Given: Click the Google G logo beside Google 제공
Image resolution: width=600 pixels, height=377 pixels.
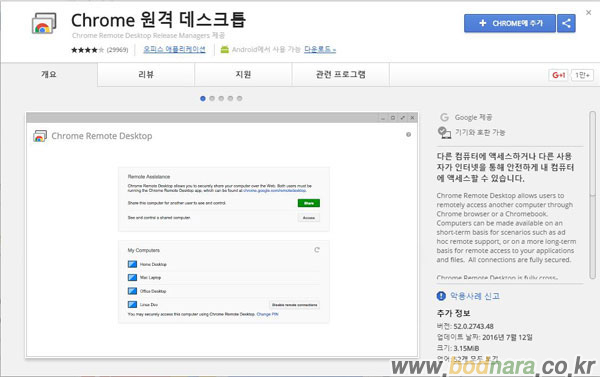Looking at the screenshot, I should pyautogui.click(x=444, y=117).
